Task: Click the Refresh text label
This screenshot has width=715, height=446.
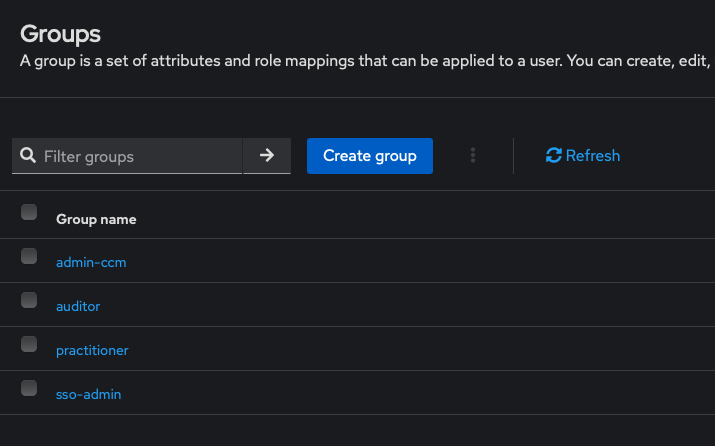Action: tap(593, 155)
